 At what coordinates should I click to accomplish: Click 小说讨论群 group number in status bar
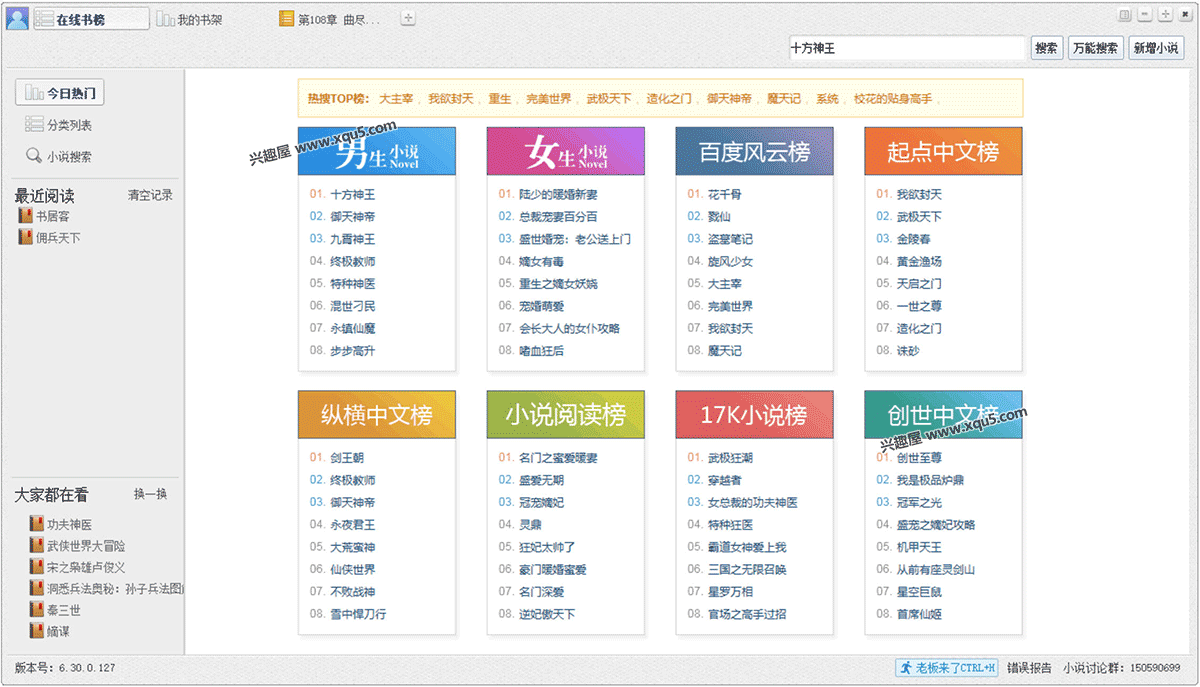(x=1121, y=668)
